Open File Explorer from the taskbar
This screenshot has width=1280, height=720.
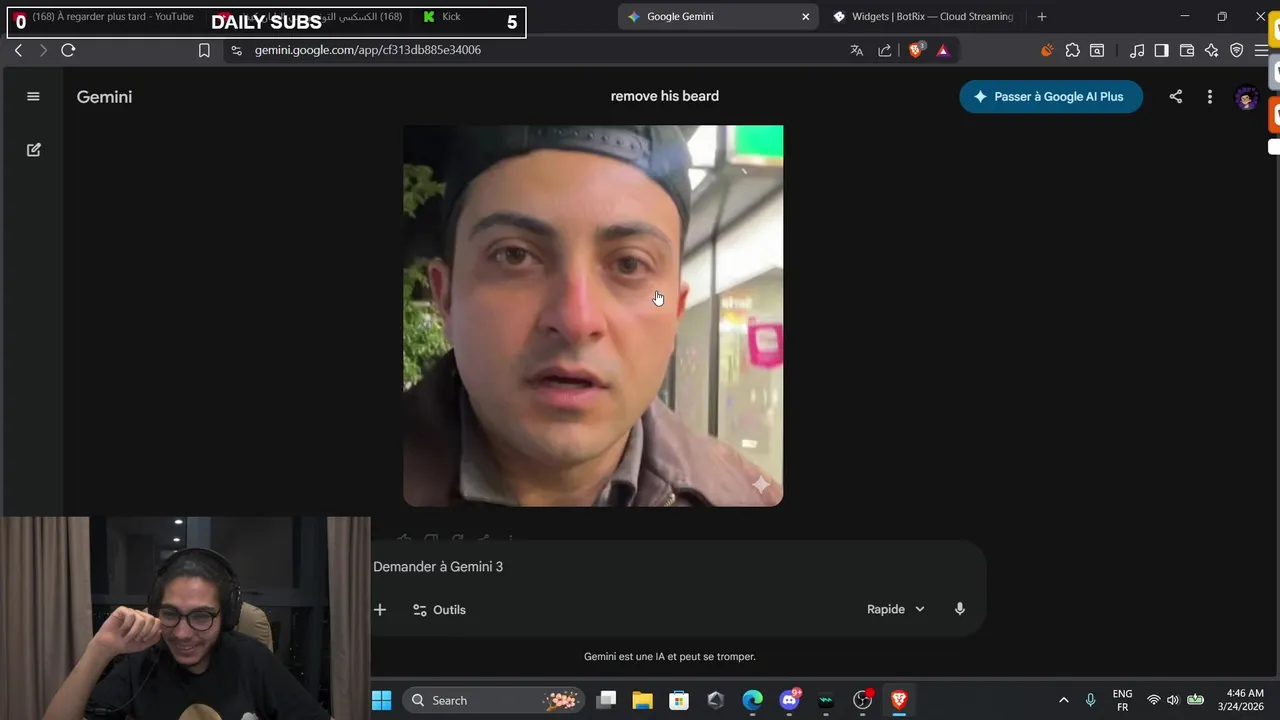tap(642, 700)
